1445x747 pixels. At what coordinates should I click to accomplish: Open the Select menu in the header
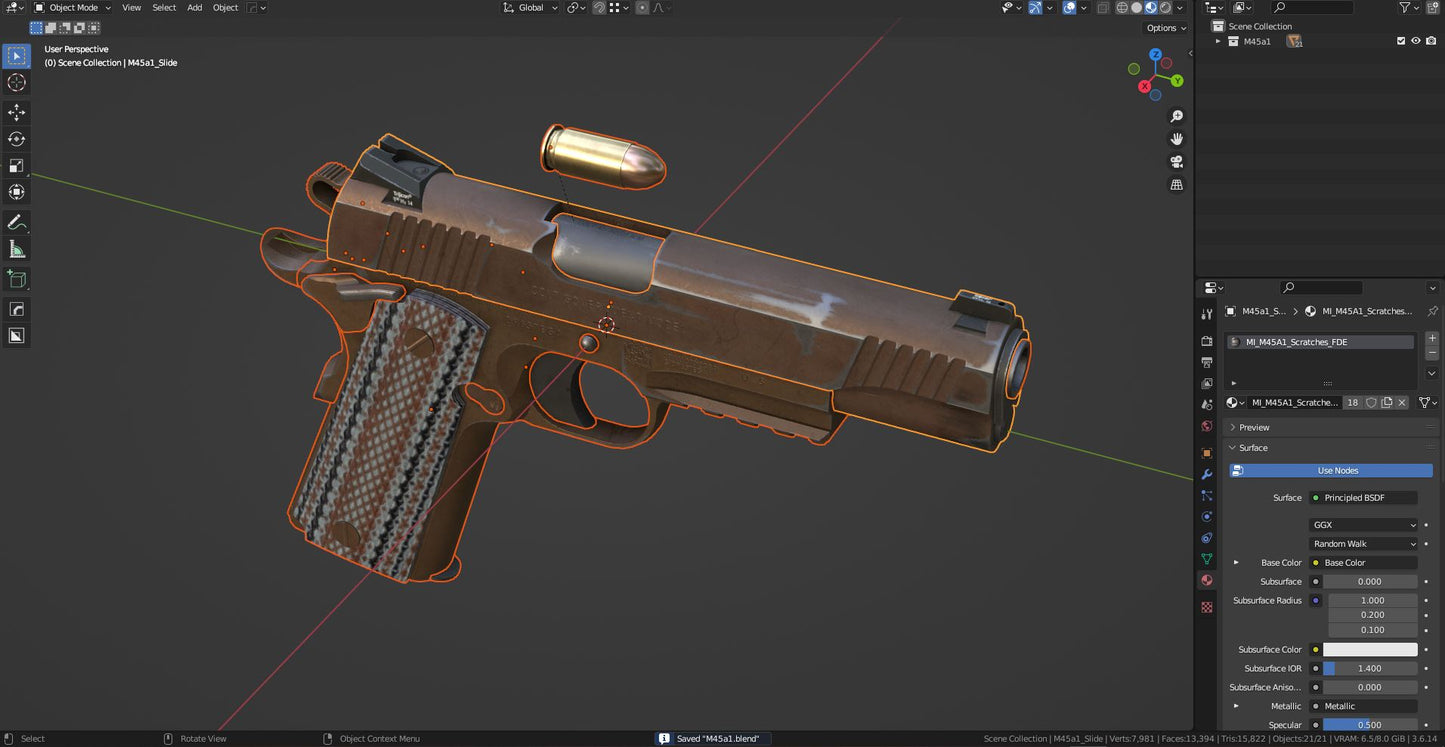point(164,8)
